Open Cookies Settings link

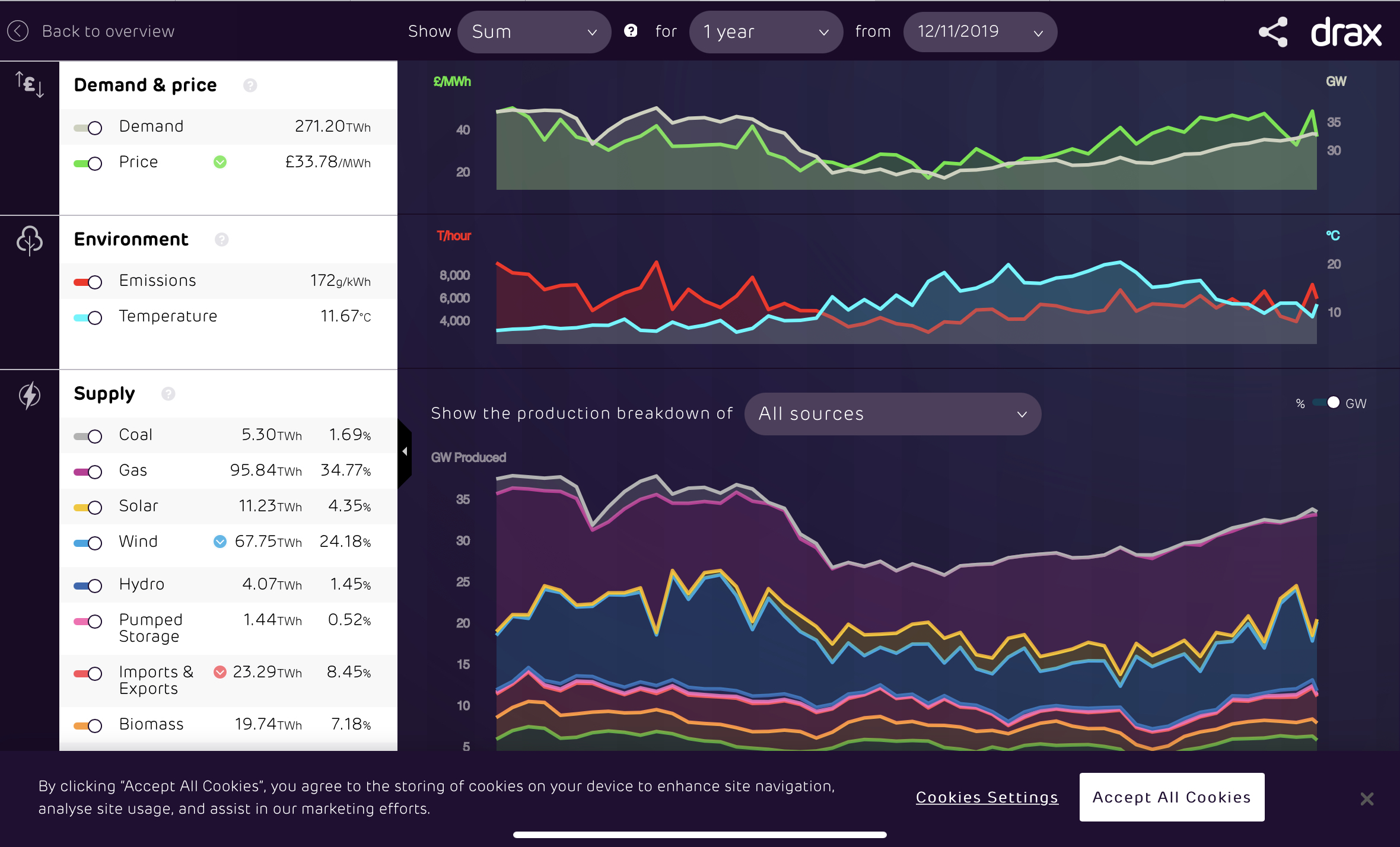[x=987, y=797]
